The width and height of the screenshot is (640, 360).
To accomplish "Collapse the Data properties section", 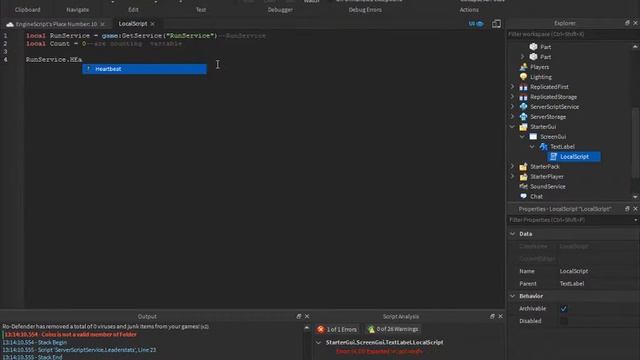I will click(513, 234).
